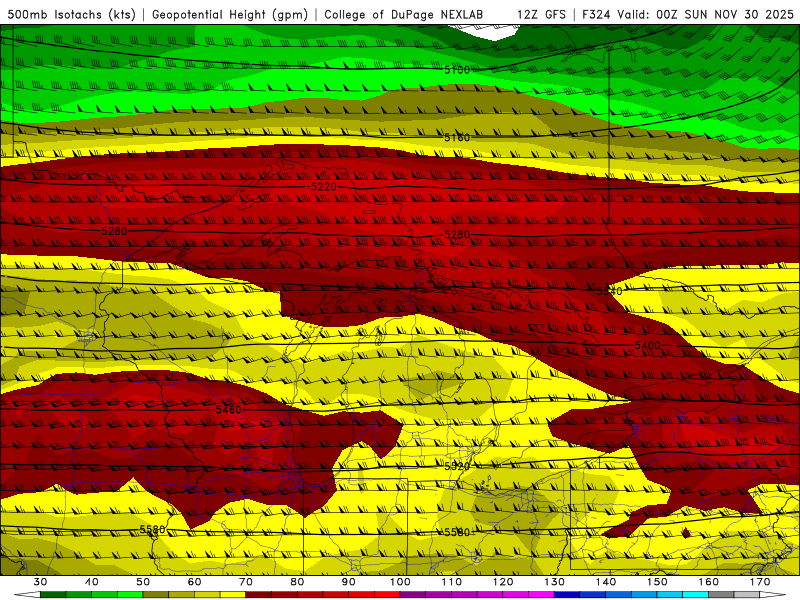800x600 pixels.
Task: Click the 5280 contour label in the map center
Action: click(x=457, y=235)
